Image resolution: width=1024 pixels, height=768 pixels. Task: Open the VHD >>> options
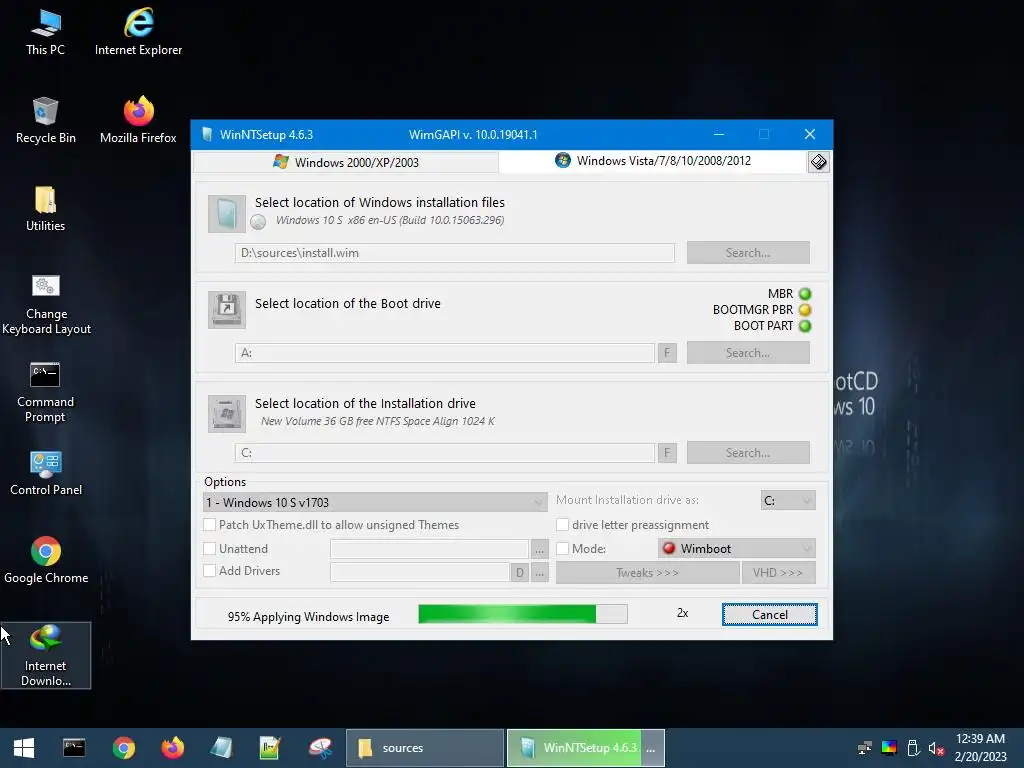tap(778, 573)
